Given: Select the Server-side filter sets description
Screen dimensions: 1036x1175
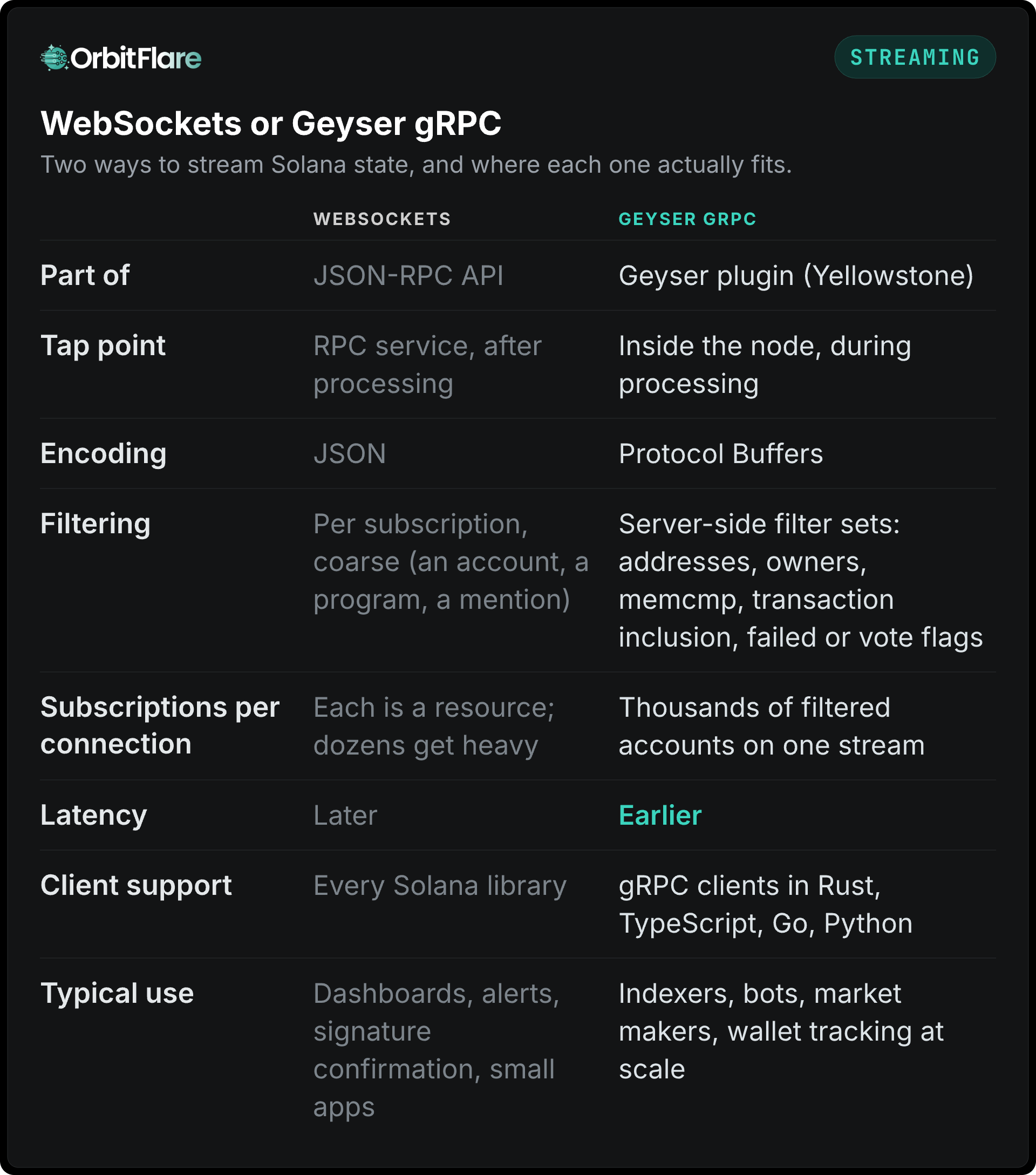Looking at the screenshot, I should click(800, 581).
